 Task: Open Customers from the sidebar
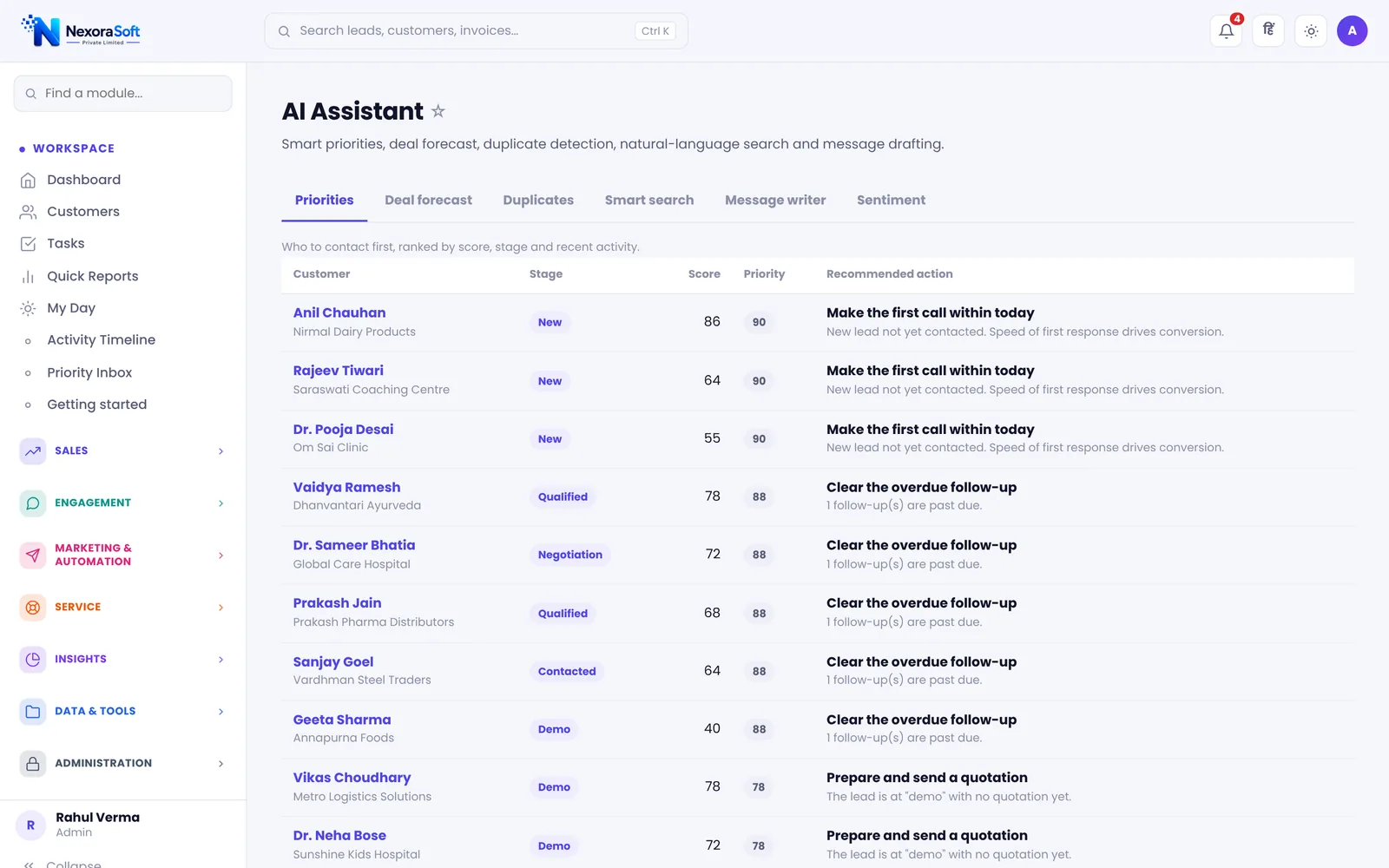coord(83,212)
